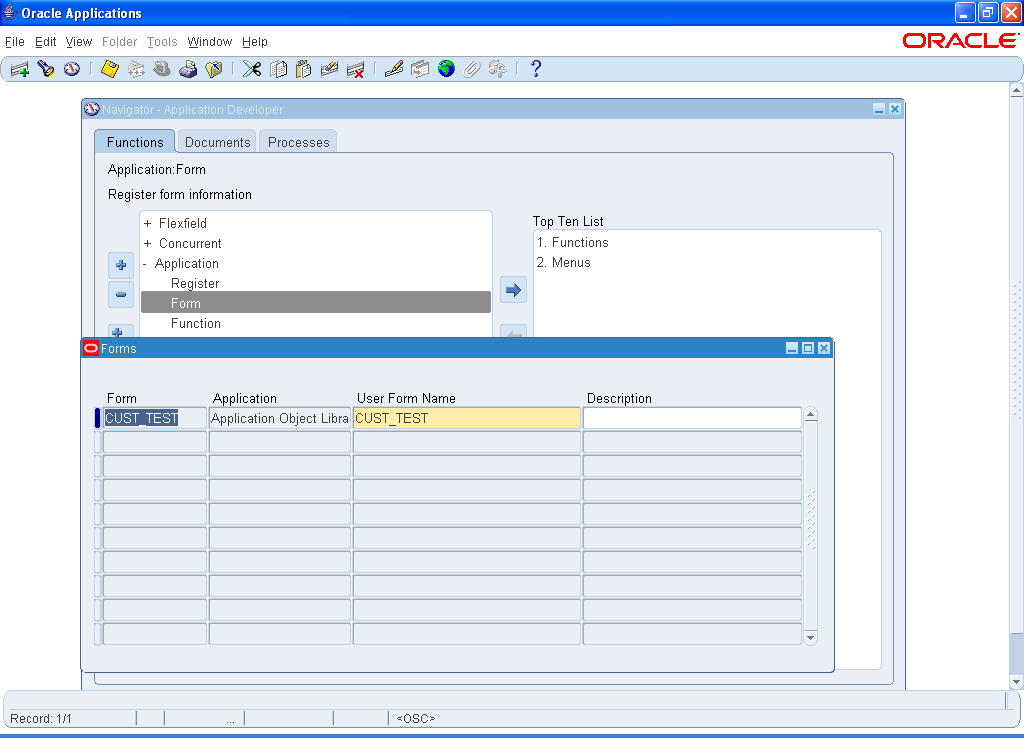1024x738 pixels.
Task: Maximize the Forms window
Action: (808, 348)
